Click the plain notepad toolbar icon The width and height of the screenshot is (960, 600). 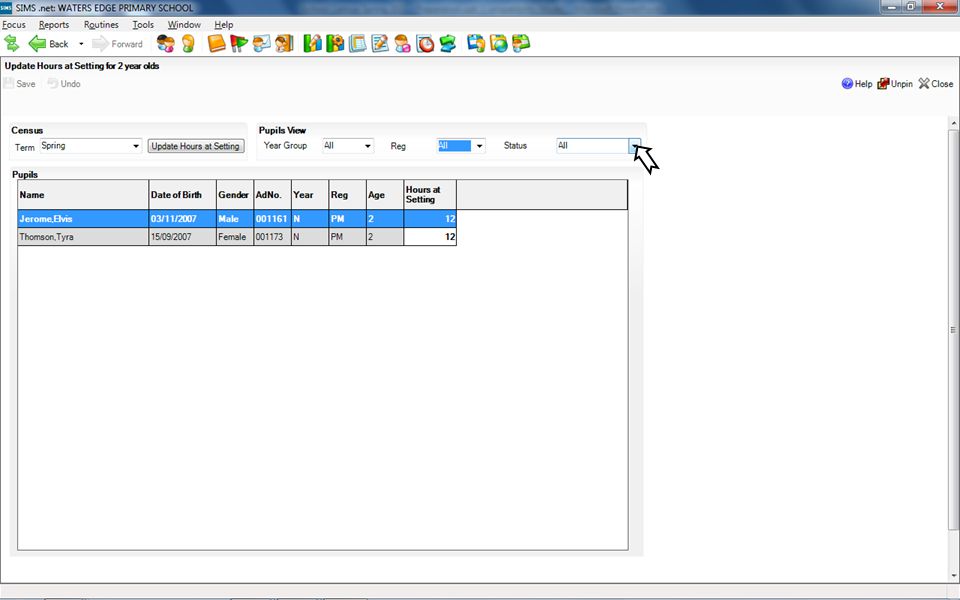pyautogui.click(x=358, y=43)
